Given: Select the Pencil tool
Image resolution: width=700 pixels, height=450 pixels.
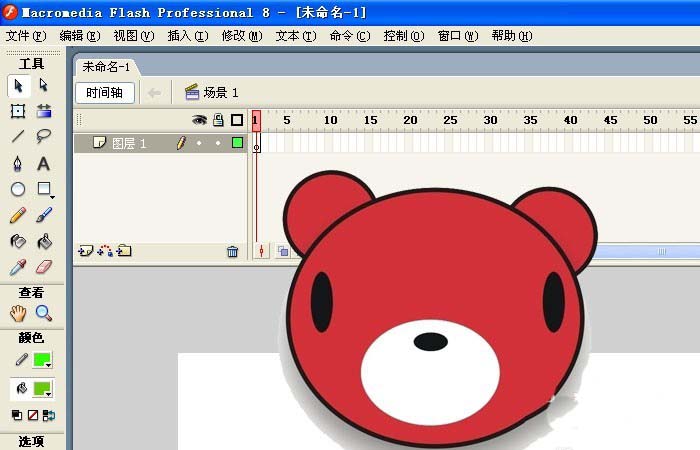Looking at the screenshot, I should pos(18,215).
